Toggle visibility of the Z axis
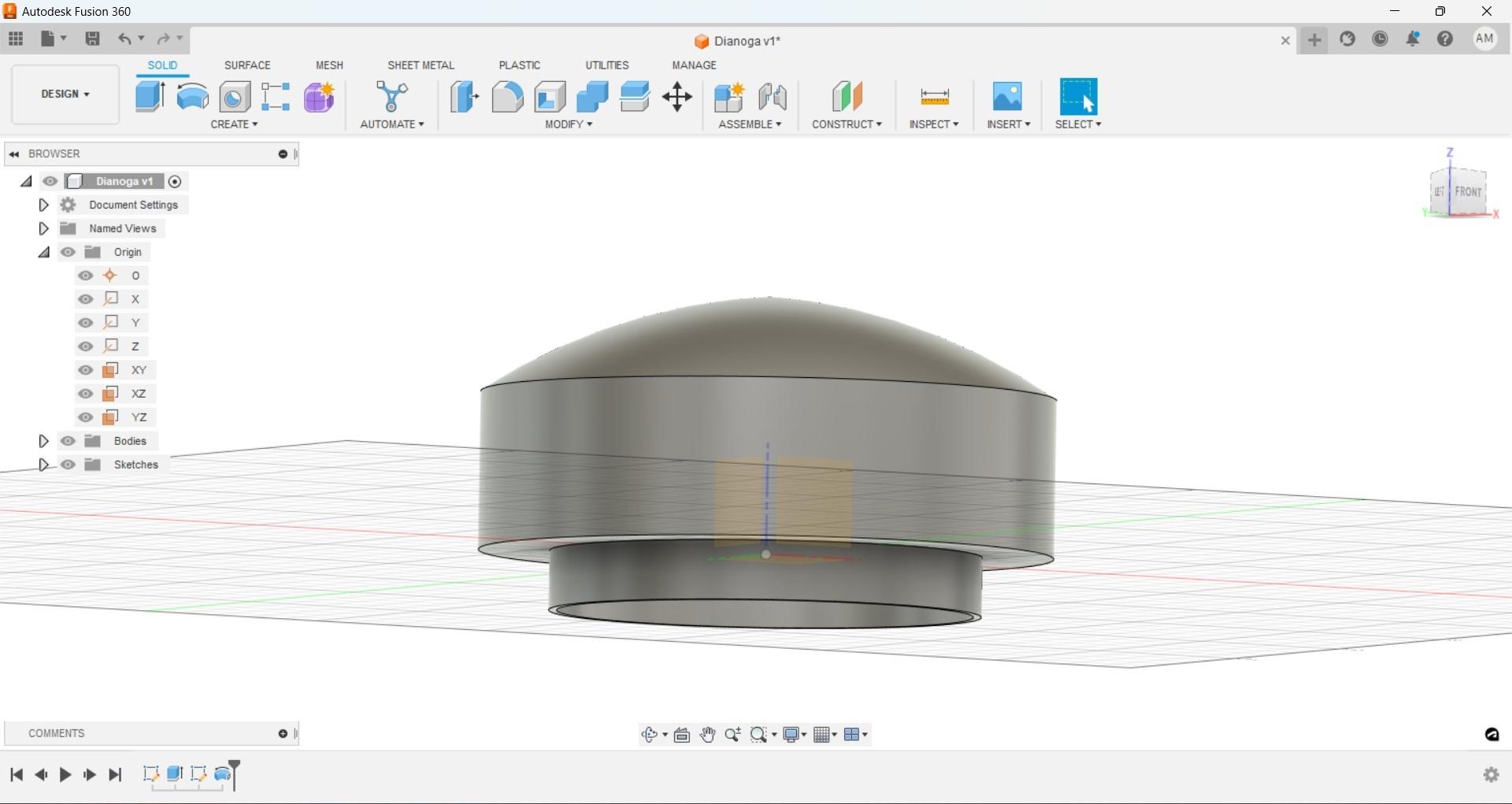The image size is (1512, 804). pos(86,346)
